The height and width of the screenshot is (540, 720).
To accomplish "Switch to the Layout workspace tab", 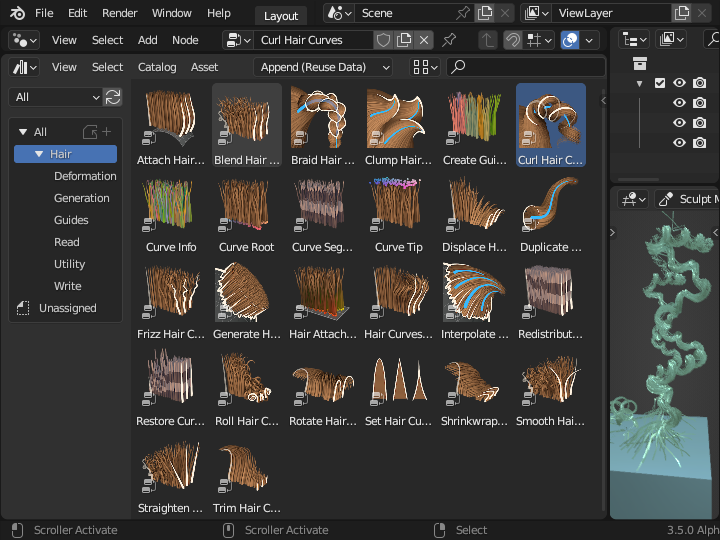I will coord(281,16).
